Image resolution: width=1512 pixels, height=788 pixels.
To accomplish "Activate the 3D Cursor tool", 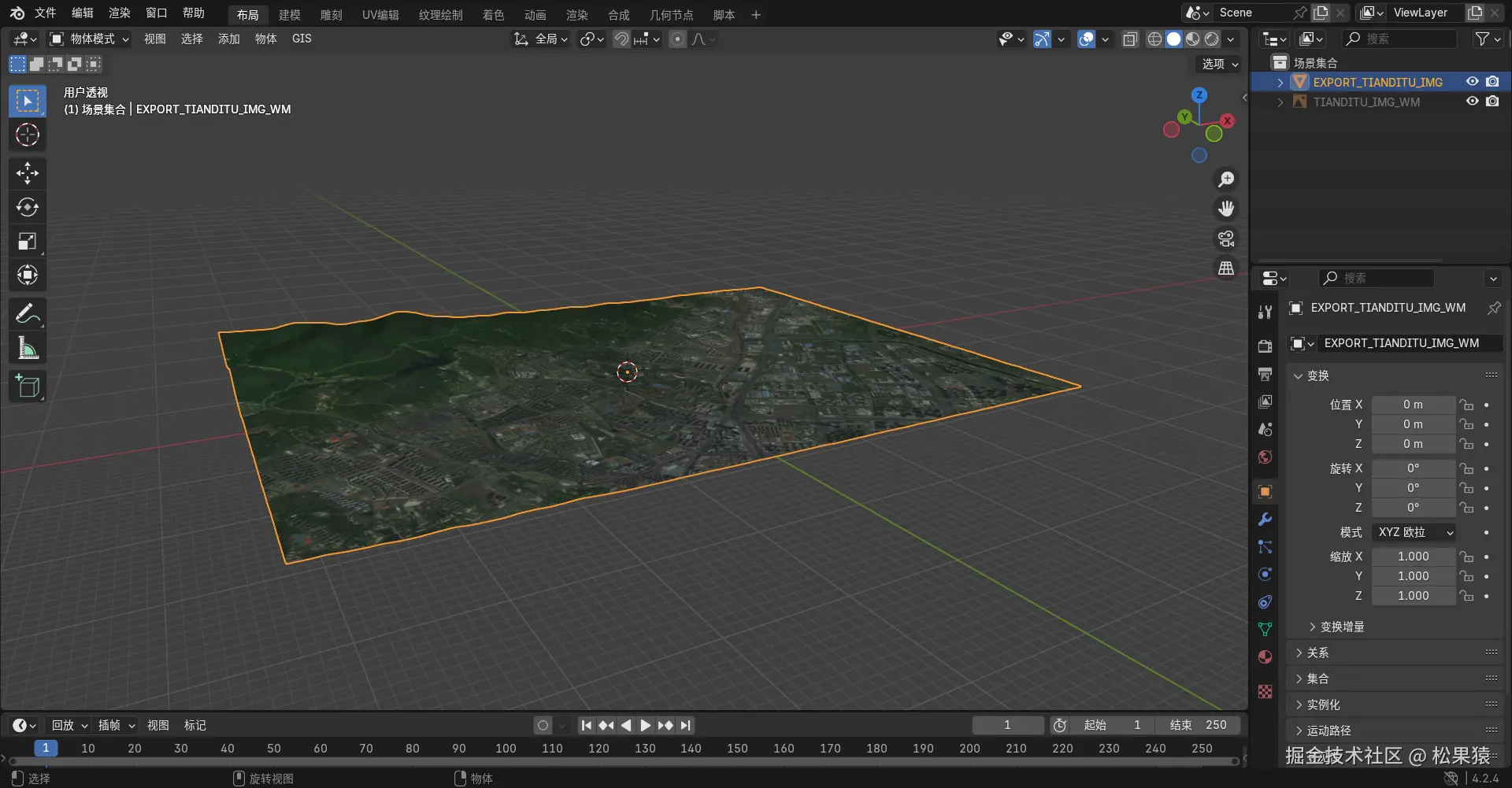I will point(28,135).
